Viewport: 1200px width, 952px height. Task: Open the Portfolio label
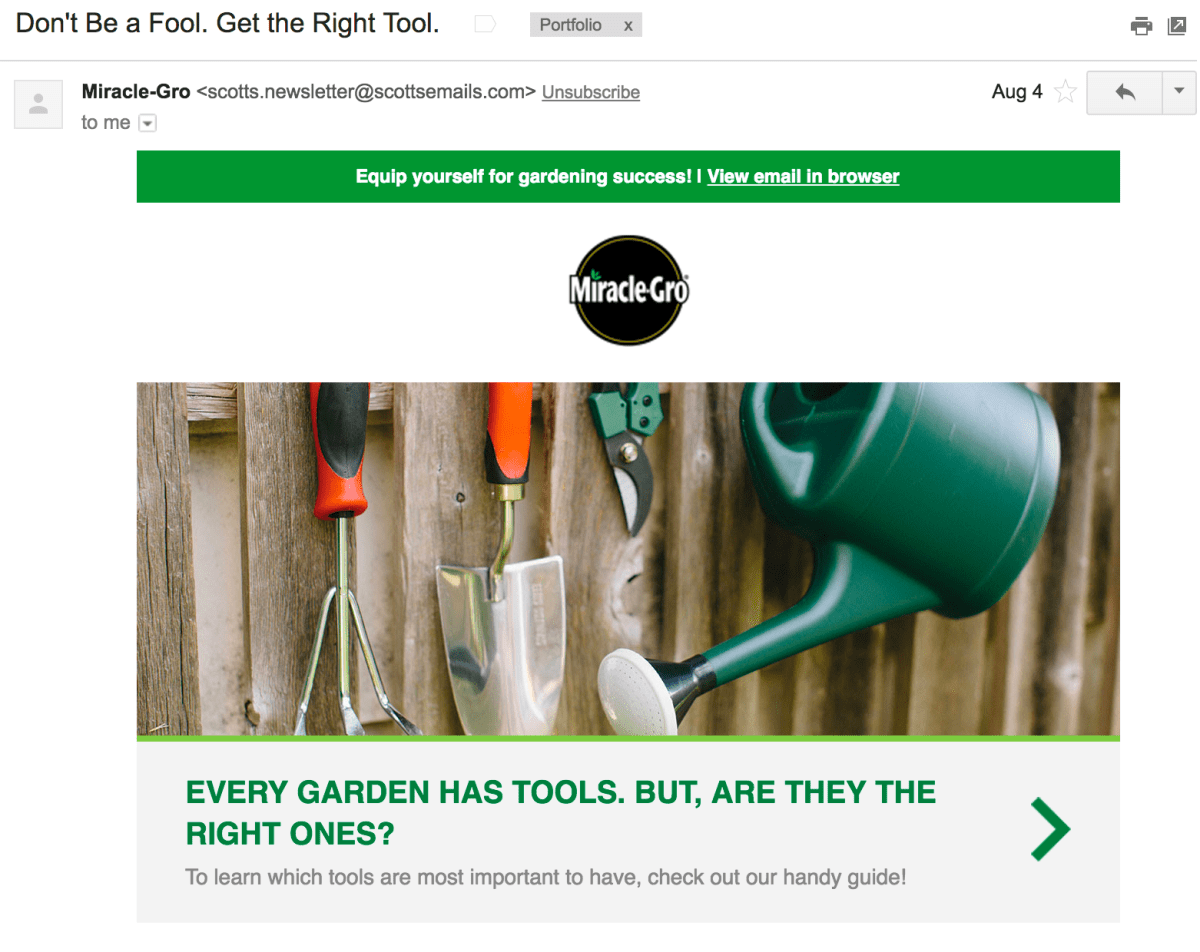[571, 26]
